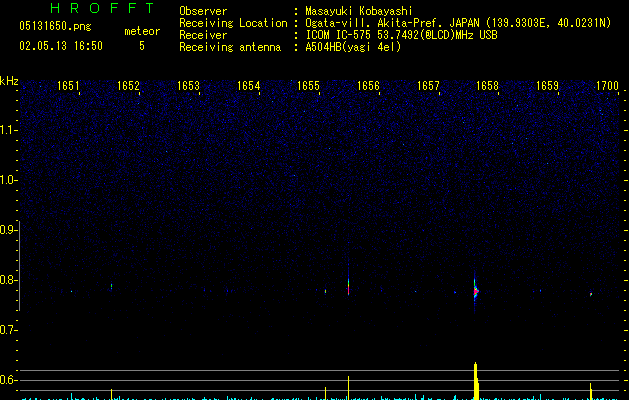Click the kHz axis unit label

click(x=9, y=81)
